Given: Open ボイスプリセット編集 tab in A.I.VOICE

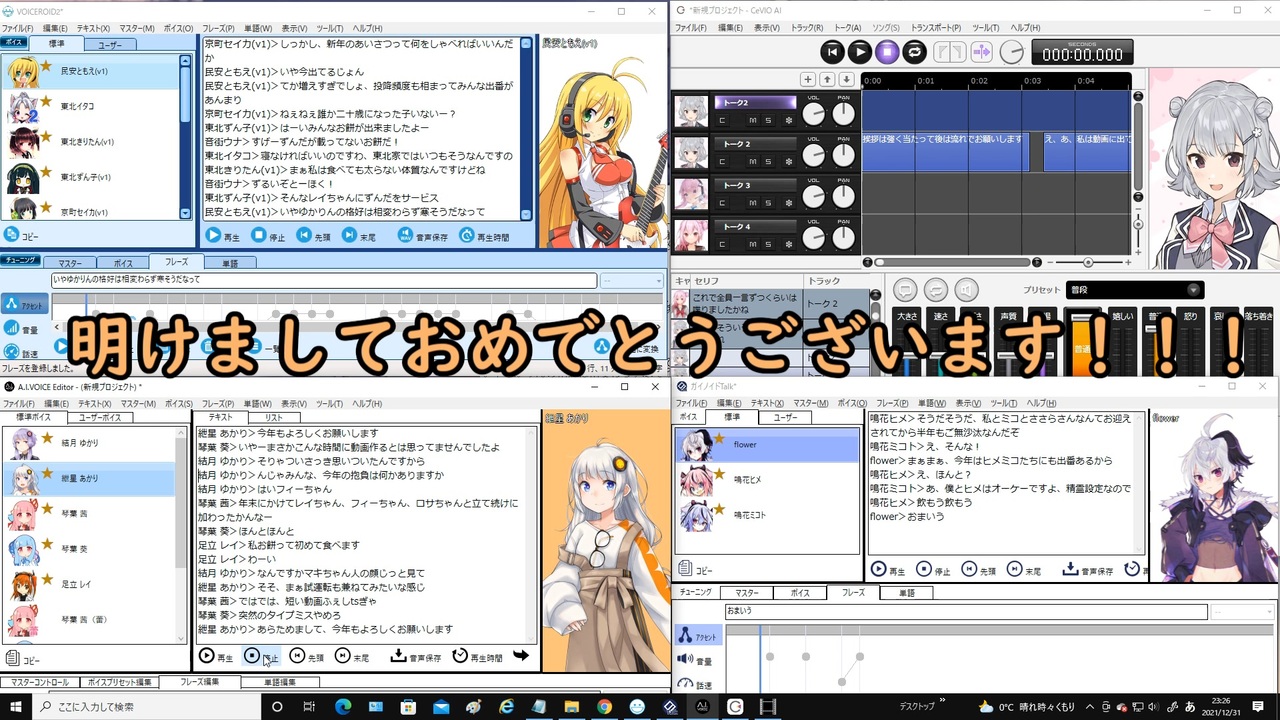Looking at the screenshot, I should [119, 682].
